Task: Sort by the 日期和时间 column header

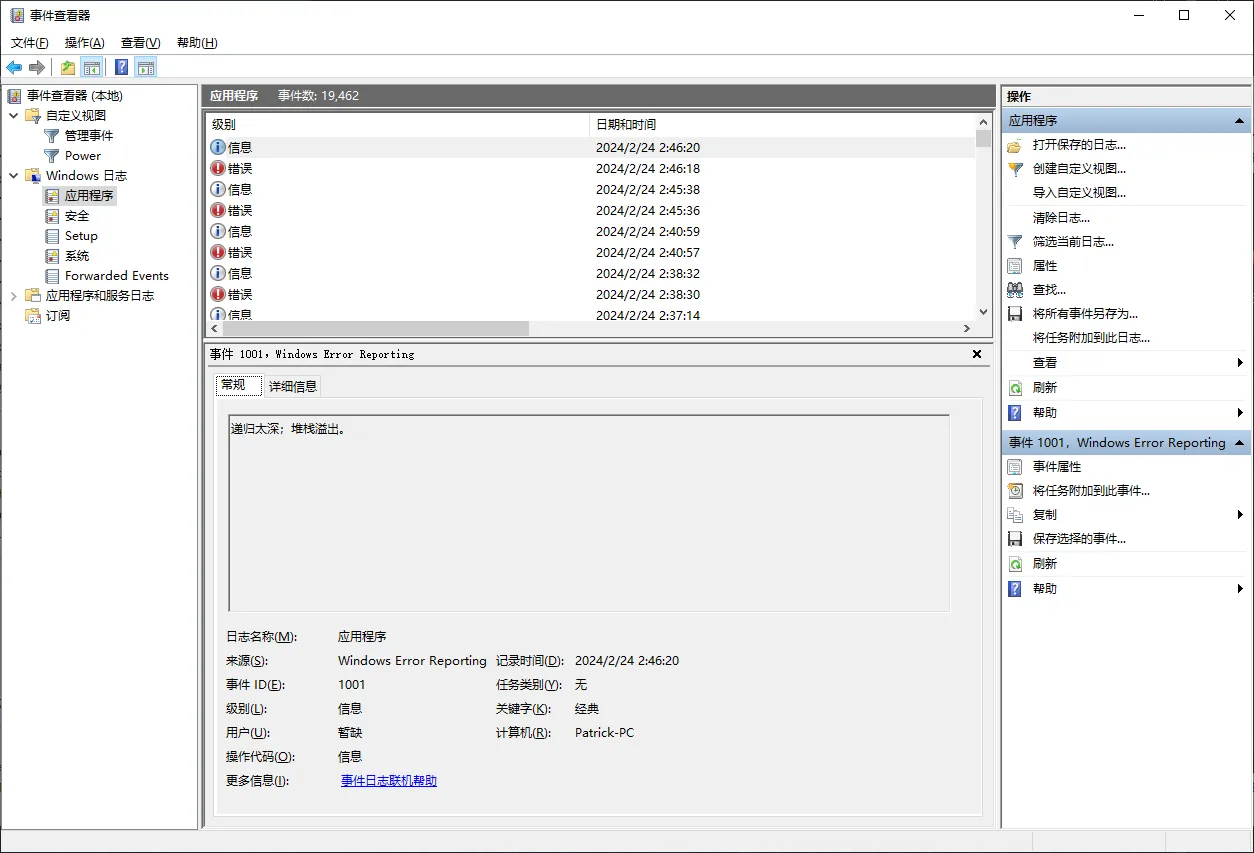Action: click(x=782, y=125)
